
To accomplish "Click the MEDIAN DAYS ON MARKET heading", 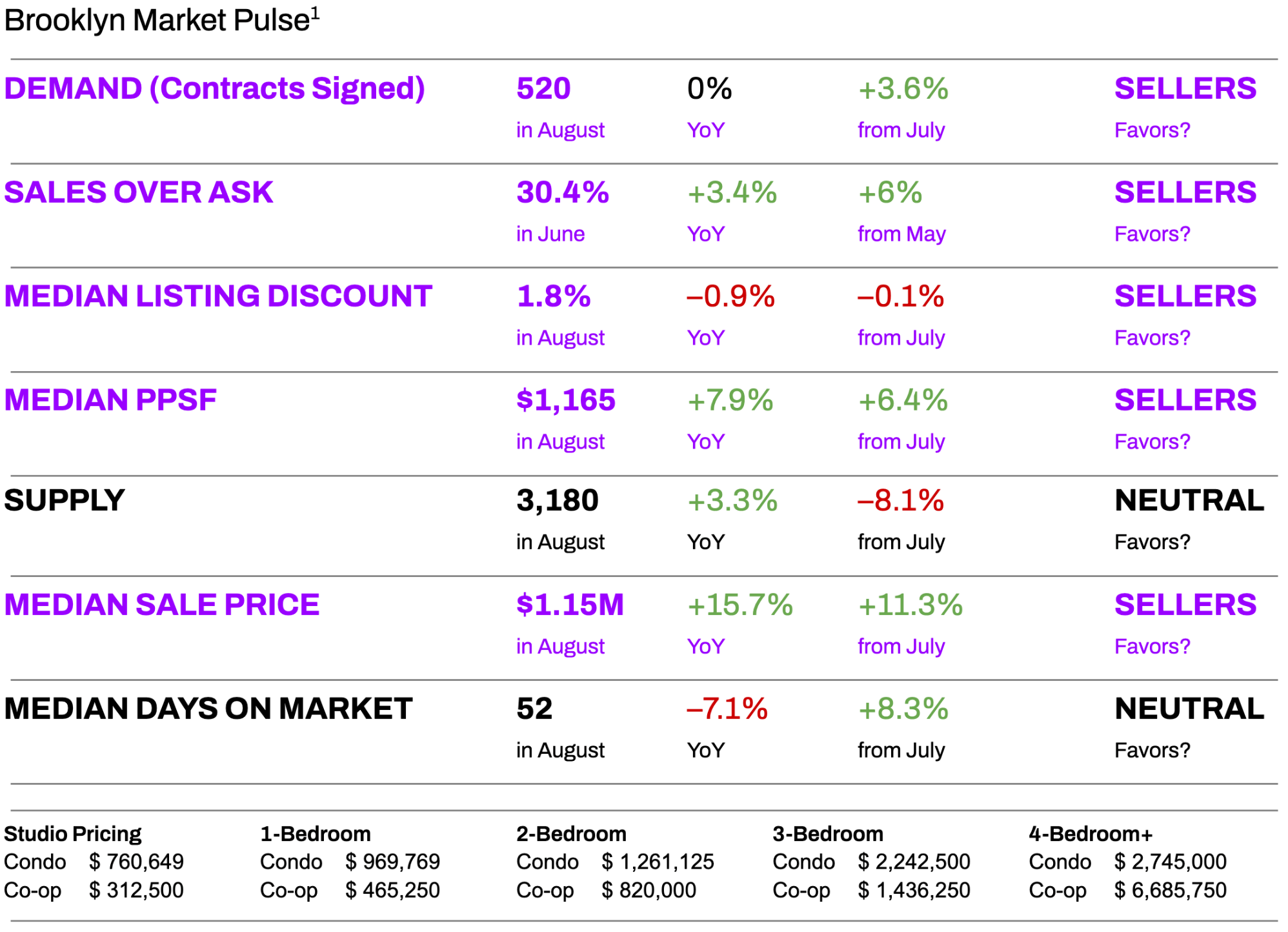I will point(208,709).
